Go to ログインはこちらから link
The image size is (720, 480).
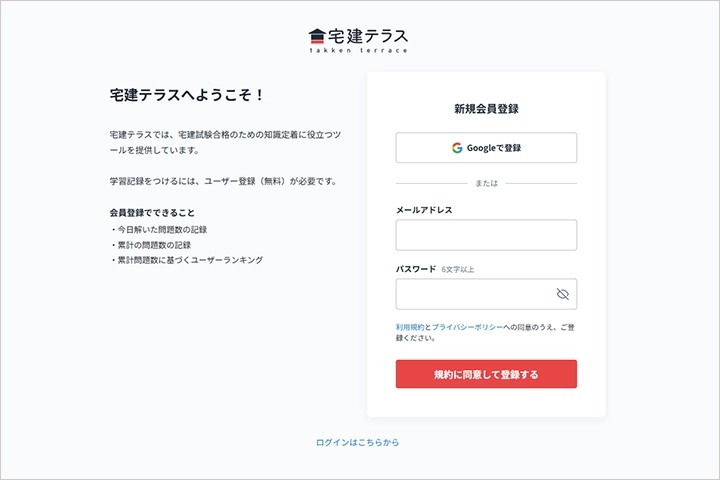pos(357,442)
